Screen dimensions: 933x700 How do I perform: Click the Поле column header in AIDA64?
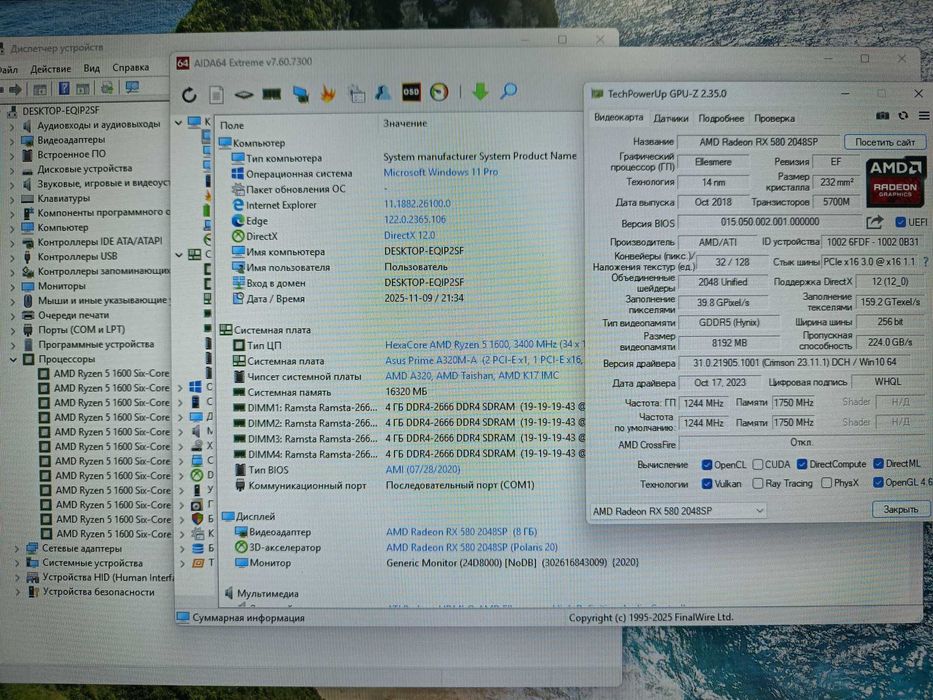232,126
